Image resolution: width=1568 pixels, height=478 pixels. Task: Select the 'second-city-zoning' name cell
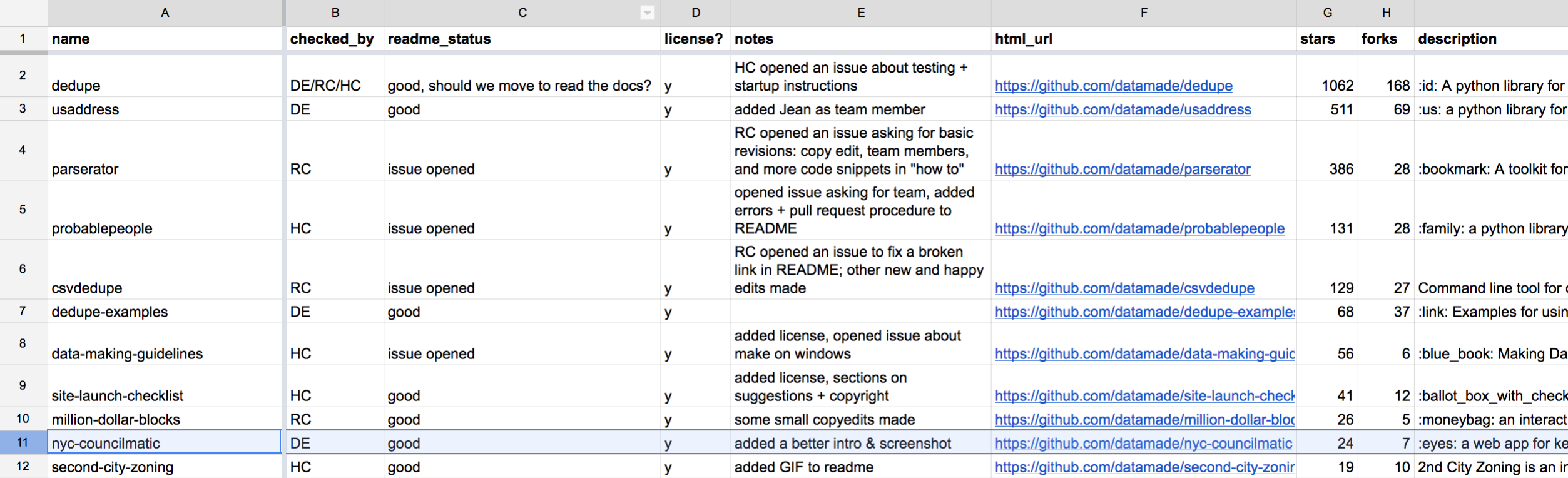[x=165, y=466]
